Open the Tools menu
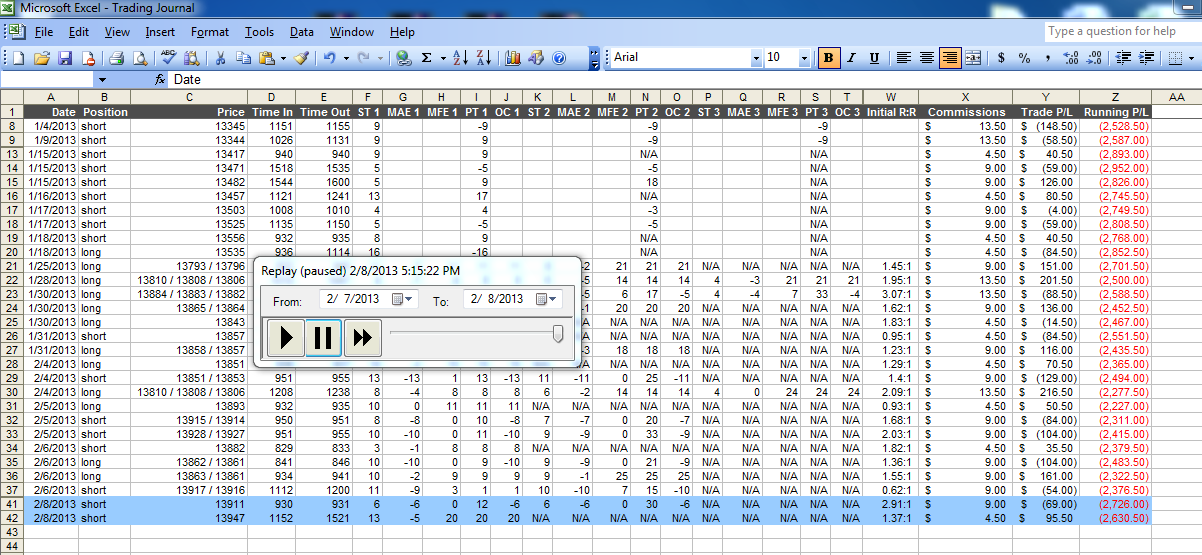This screenshot has width=1202, height=555. (259, 32)
